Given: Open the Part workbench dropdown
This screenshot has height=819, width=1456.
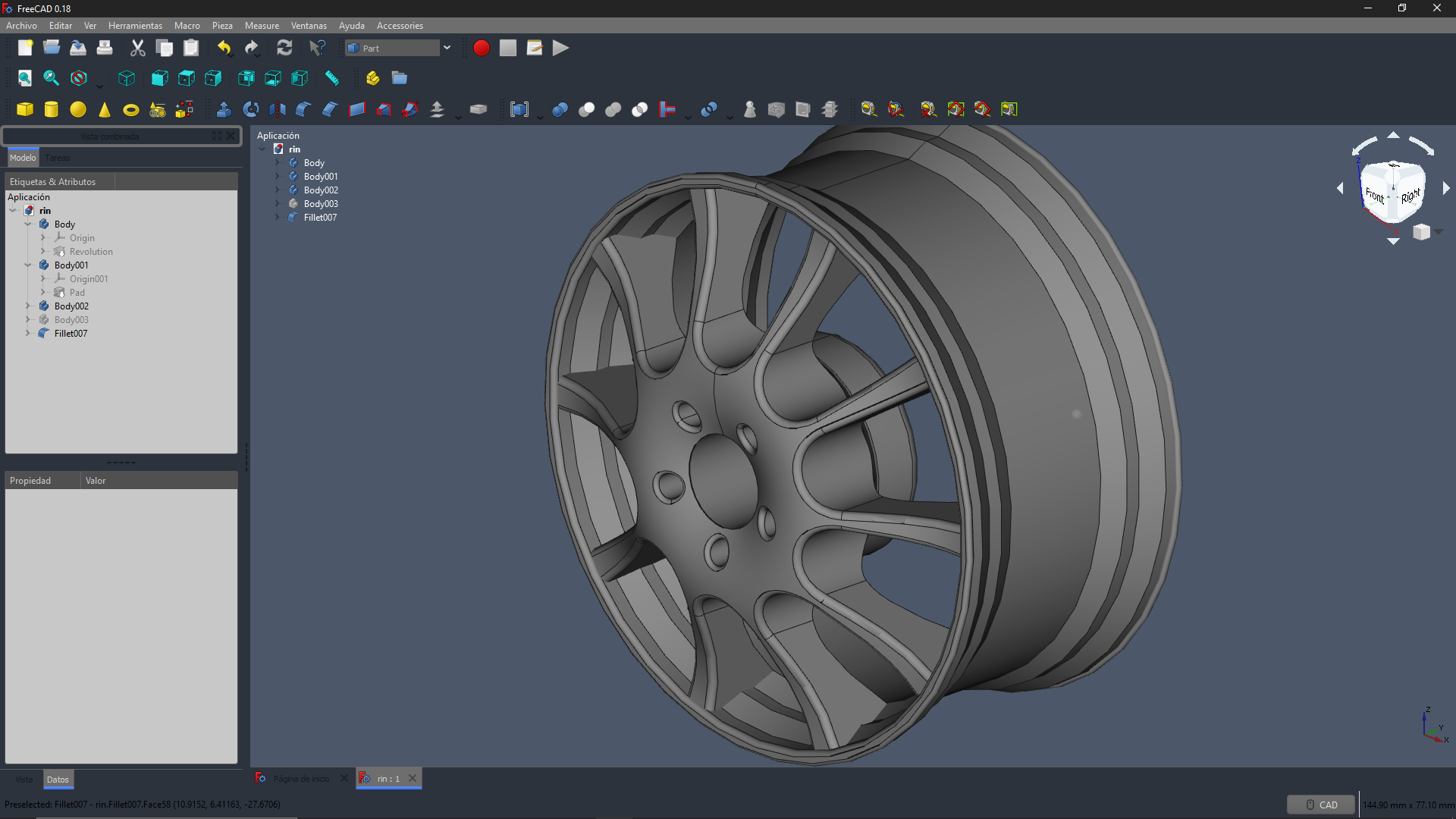Looking at the screenshot, I should pos(447,48).
